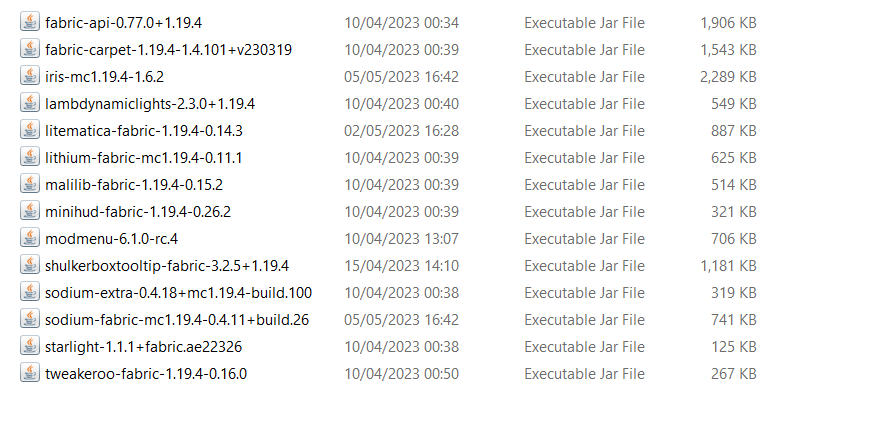Select the minihud-fabric jar icon

coord(29,211)
